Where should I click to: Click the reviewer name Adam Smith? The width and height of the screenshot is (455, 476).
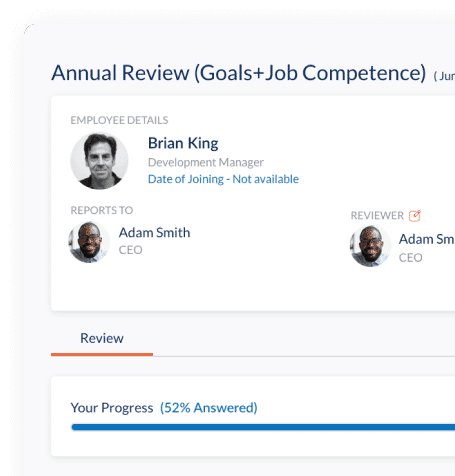427,239
